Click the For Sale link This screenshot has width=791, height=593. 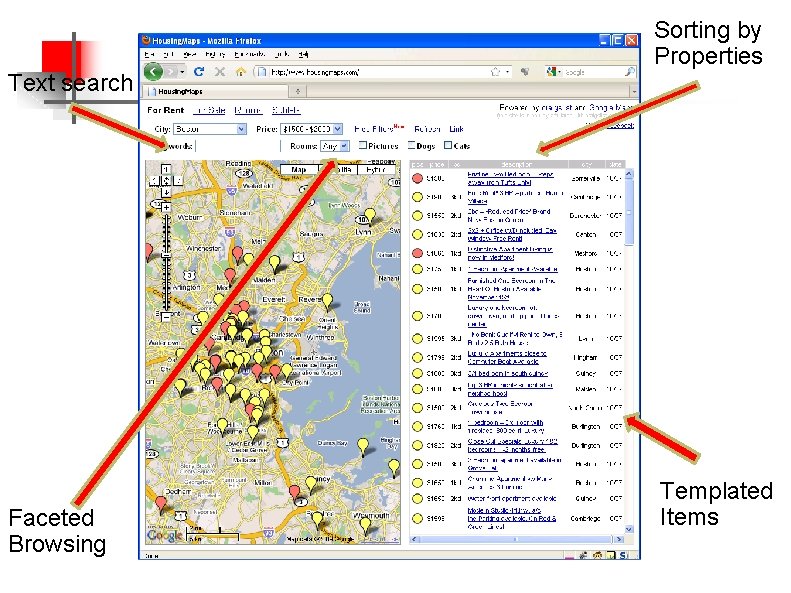[x=209, y=110]
